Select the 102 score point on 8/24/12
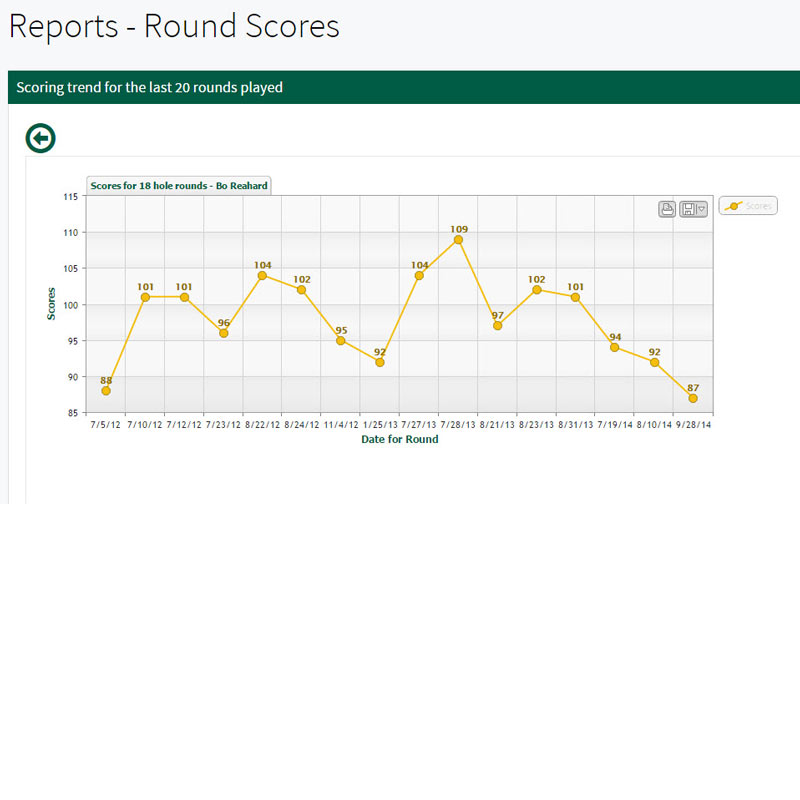The width and height of the screenshot is (800, 800). tap(301, 290)
